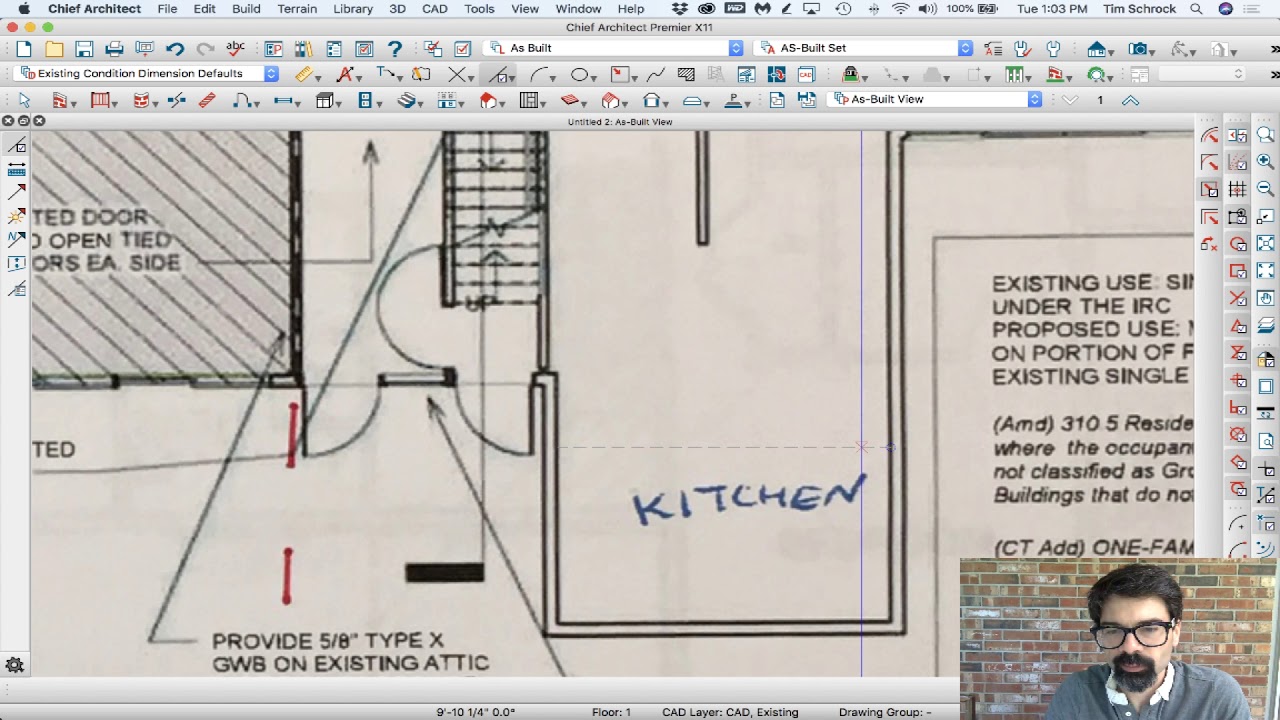The height and width of the screenshot is (720, 1280).
Task: Toggle the red triangle midpoint snap
Action: [x=1238, y=326]
